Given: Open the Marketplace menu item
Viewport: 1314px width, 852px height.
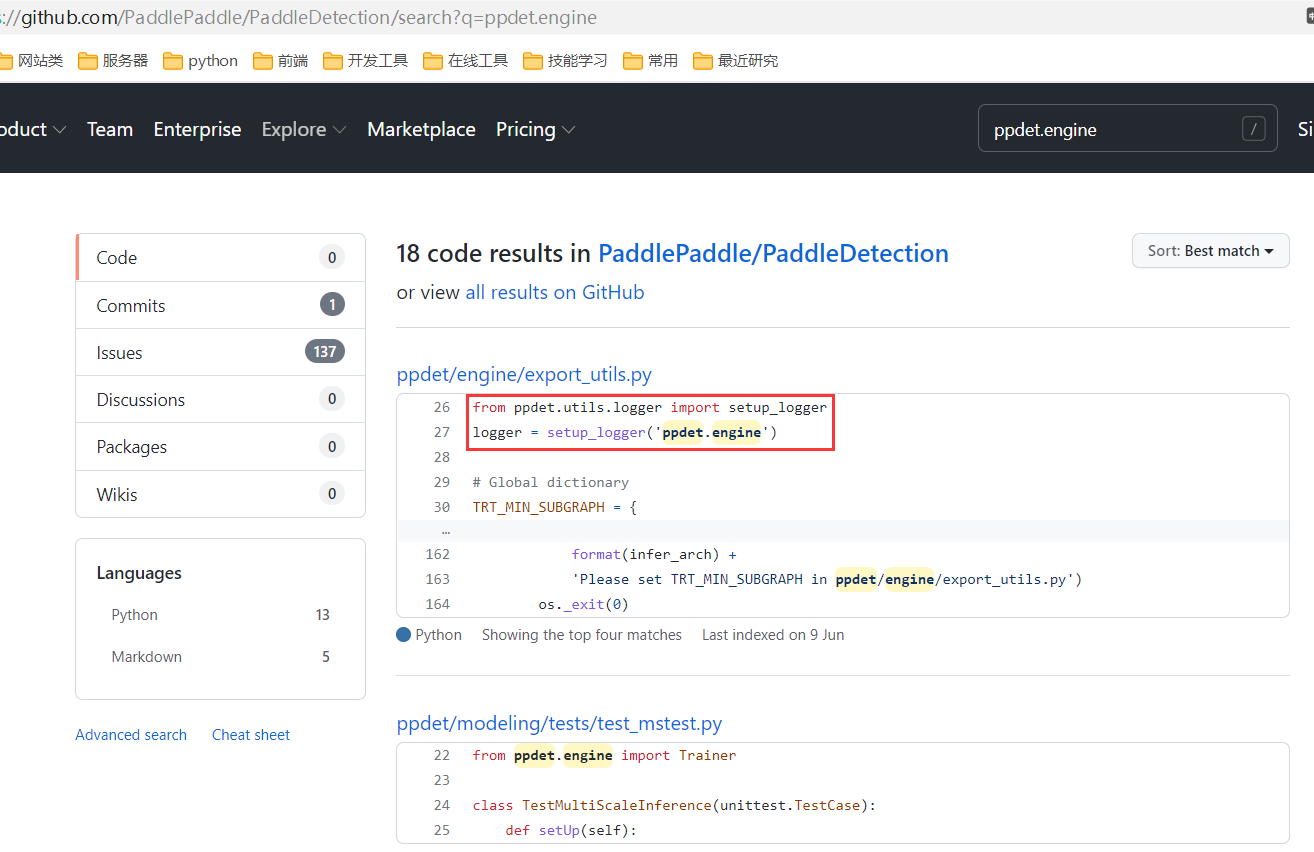Looking at the screenshot, I should point(421,129).
